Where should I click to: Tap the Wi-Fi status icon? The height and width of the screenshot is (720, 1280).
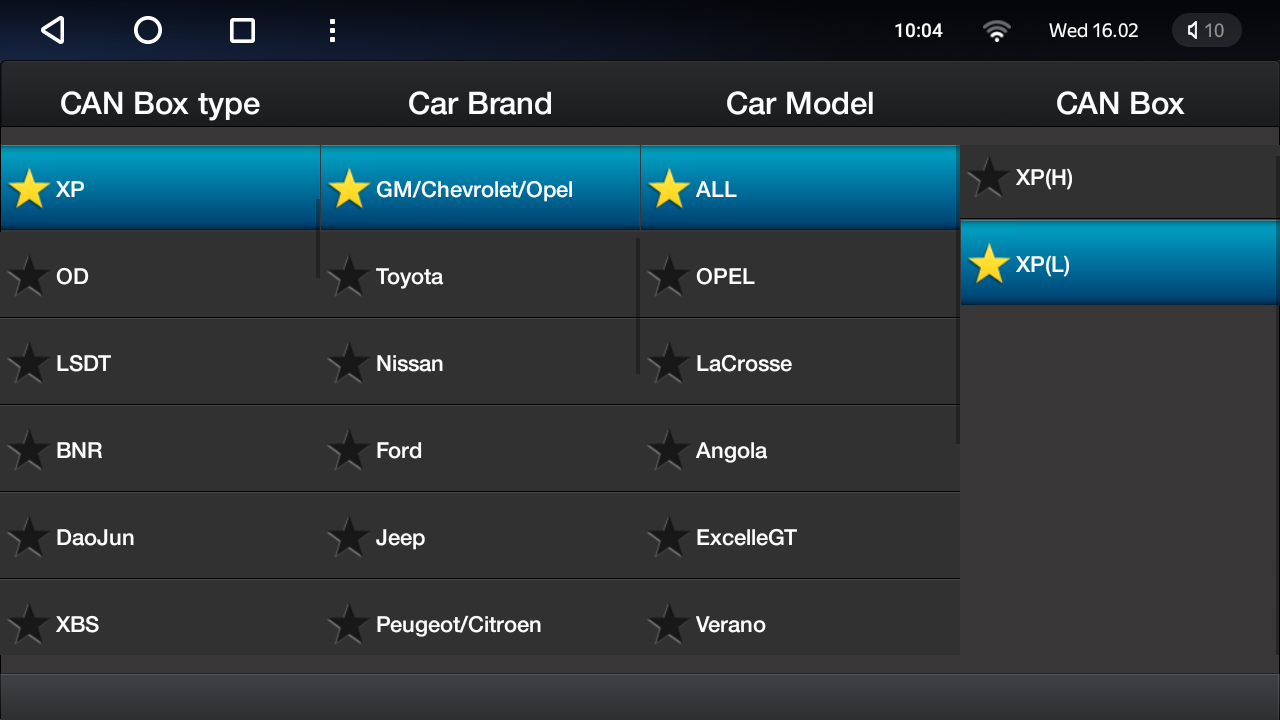pos(996,31)
